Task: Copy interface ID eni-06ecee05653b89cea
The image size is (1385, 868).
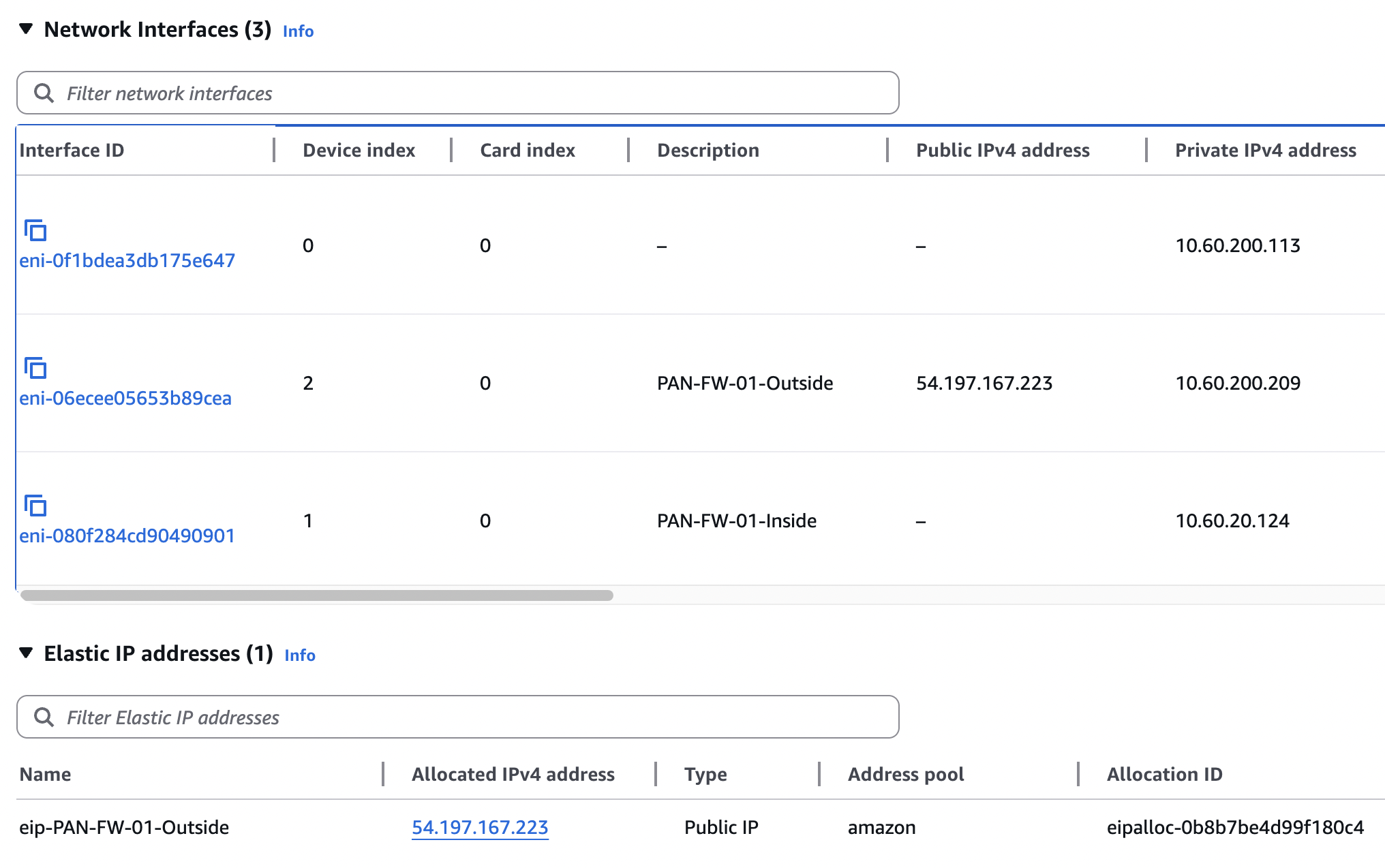Action: tap(35, 368)
